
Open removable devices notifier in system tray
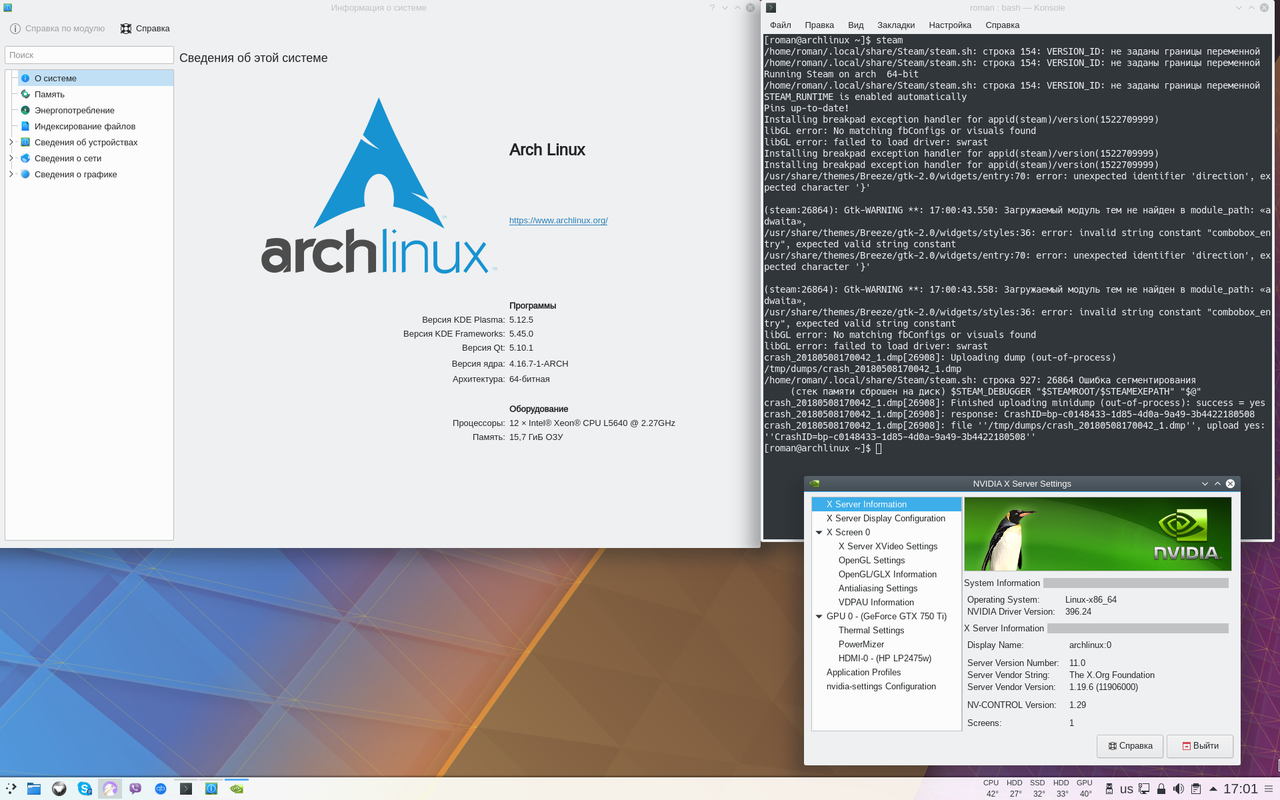point(1109,789)
